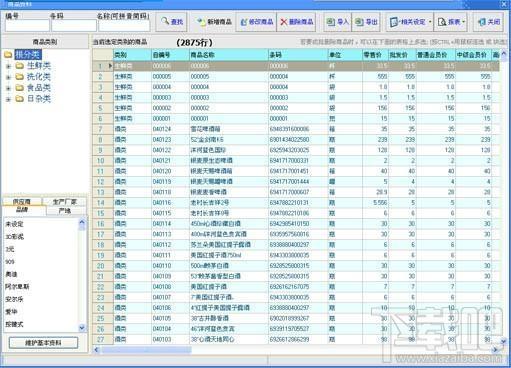The image size is (511, 368).
Task: Expand the 洗化类 category node
Action: 8,77
